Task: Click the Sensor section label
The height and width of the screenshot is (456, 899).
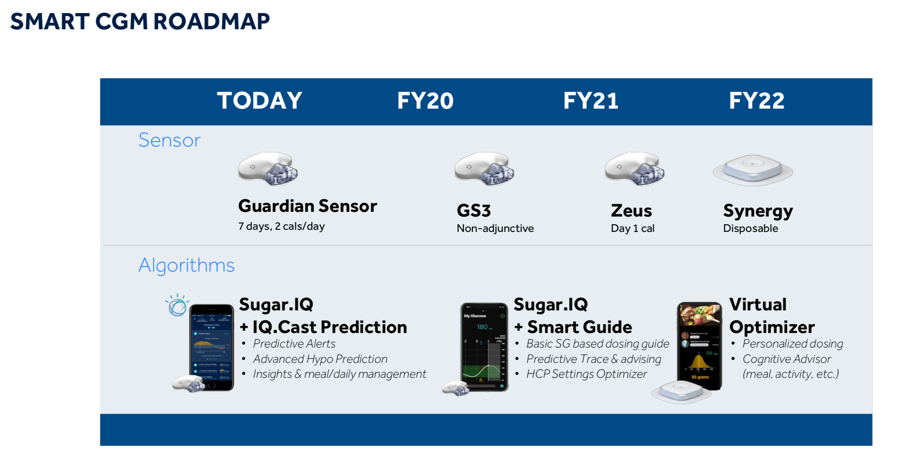Action: pos(170,140)
